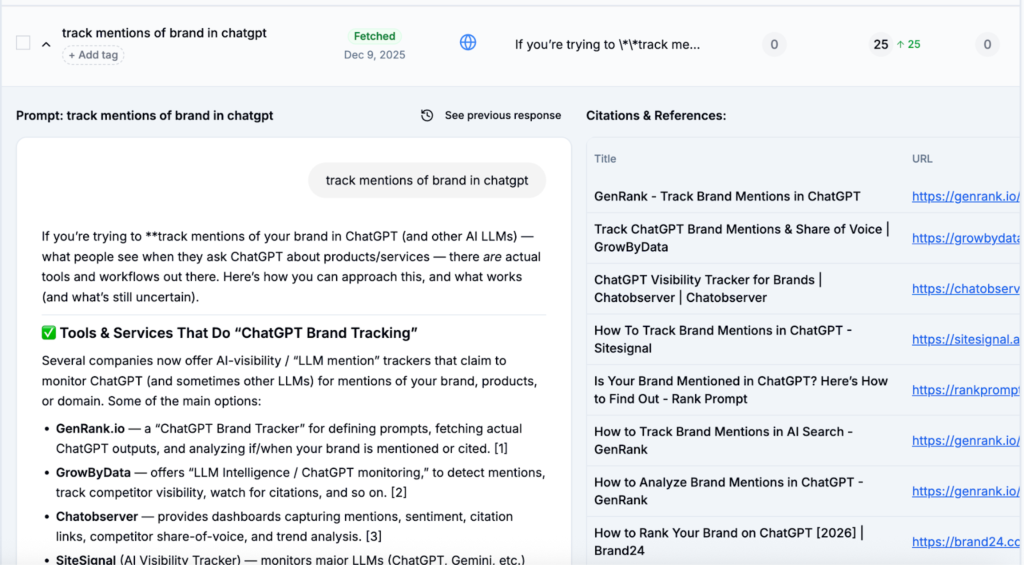Click the Fetched status badge

(375, 36)
